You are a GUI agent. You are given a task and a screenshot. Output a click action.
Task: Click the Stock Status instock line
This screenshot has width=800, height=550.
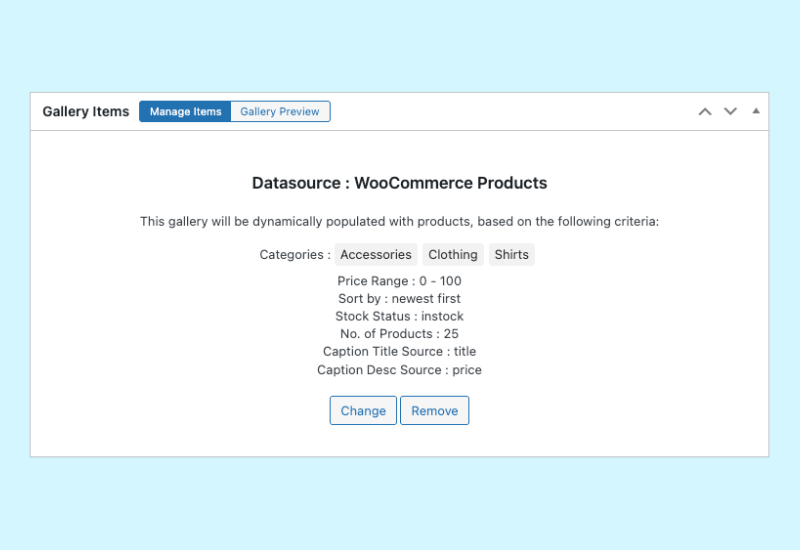point(399,317)
